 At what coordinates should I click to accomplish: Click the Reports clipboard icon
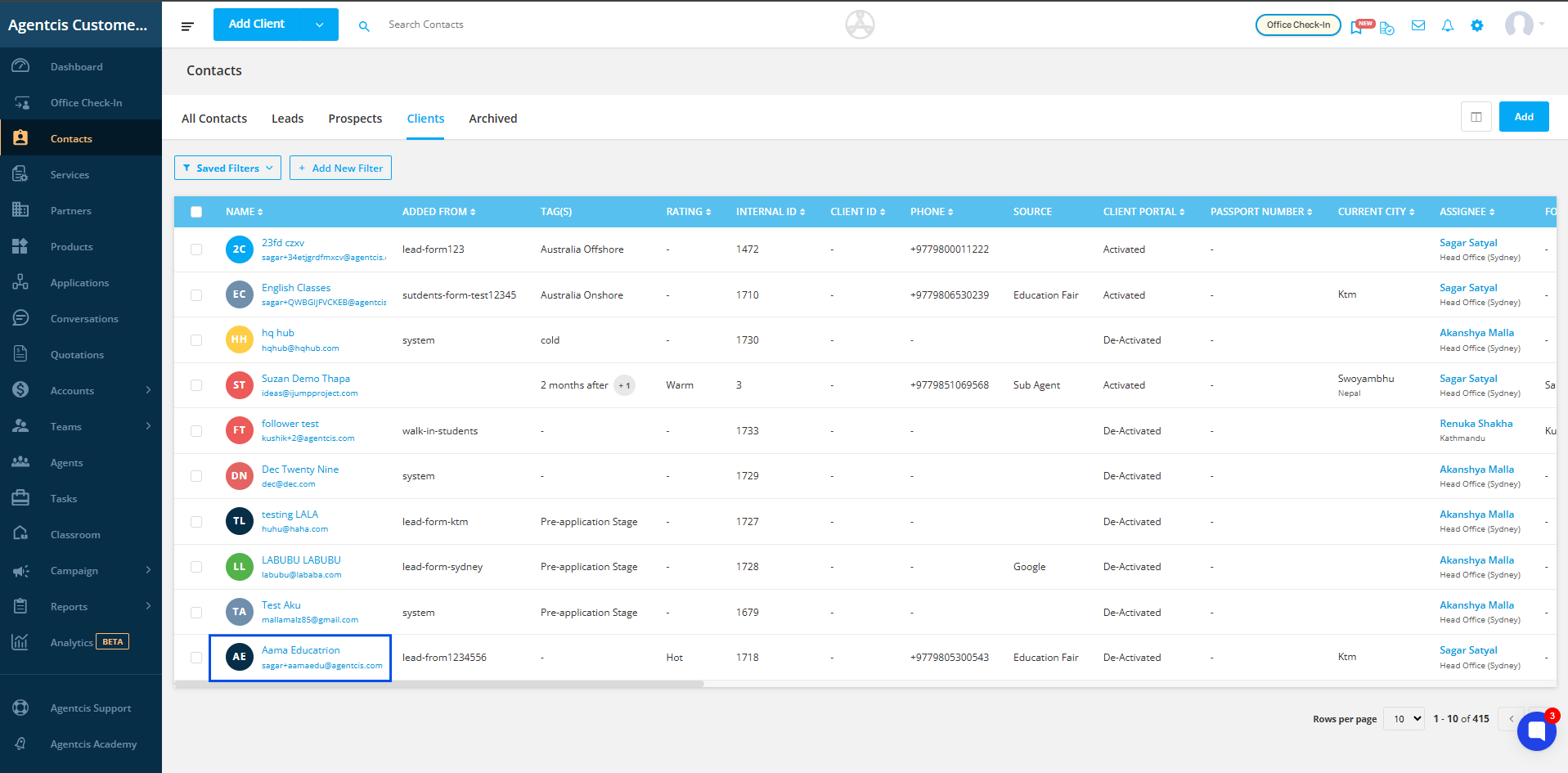20,606
